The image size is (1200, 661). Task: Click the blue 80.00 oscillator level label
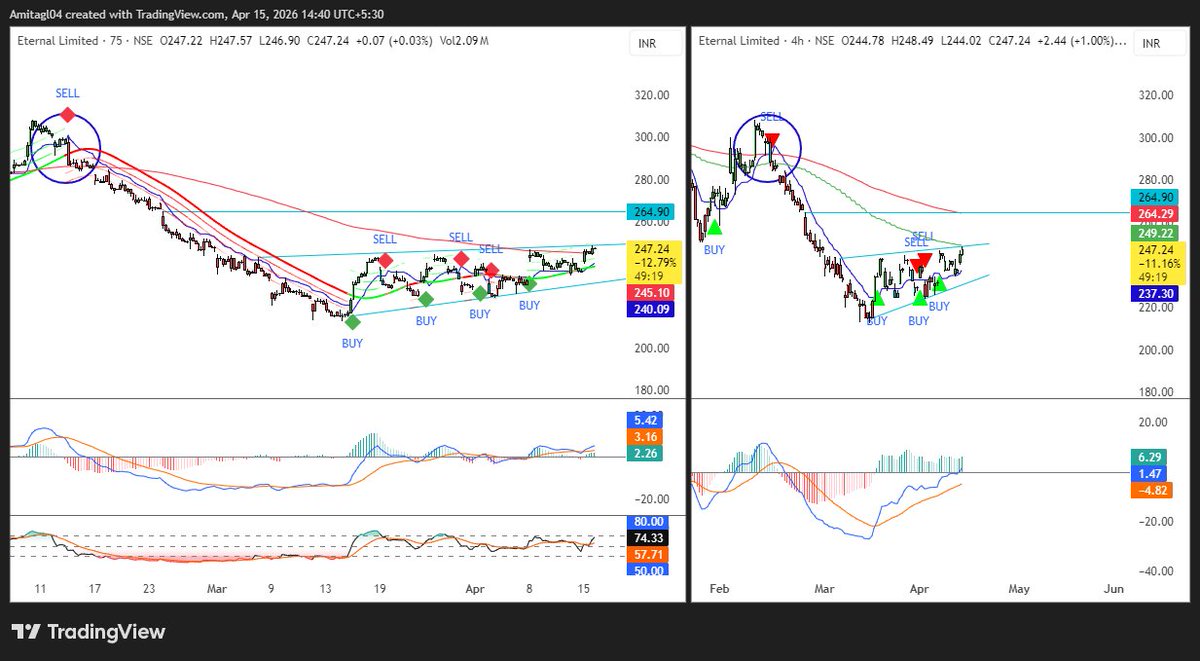646,521
